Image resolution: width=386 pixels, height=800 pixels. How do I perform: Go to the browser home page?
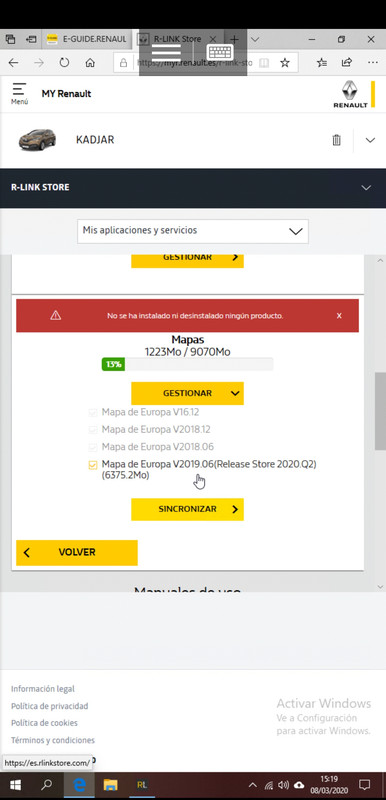(x=90, y=63)
